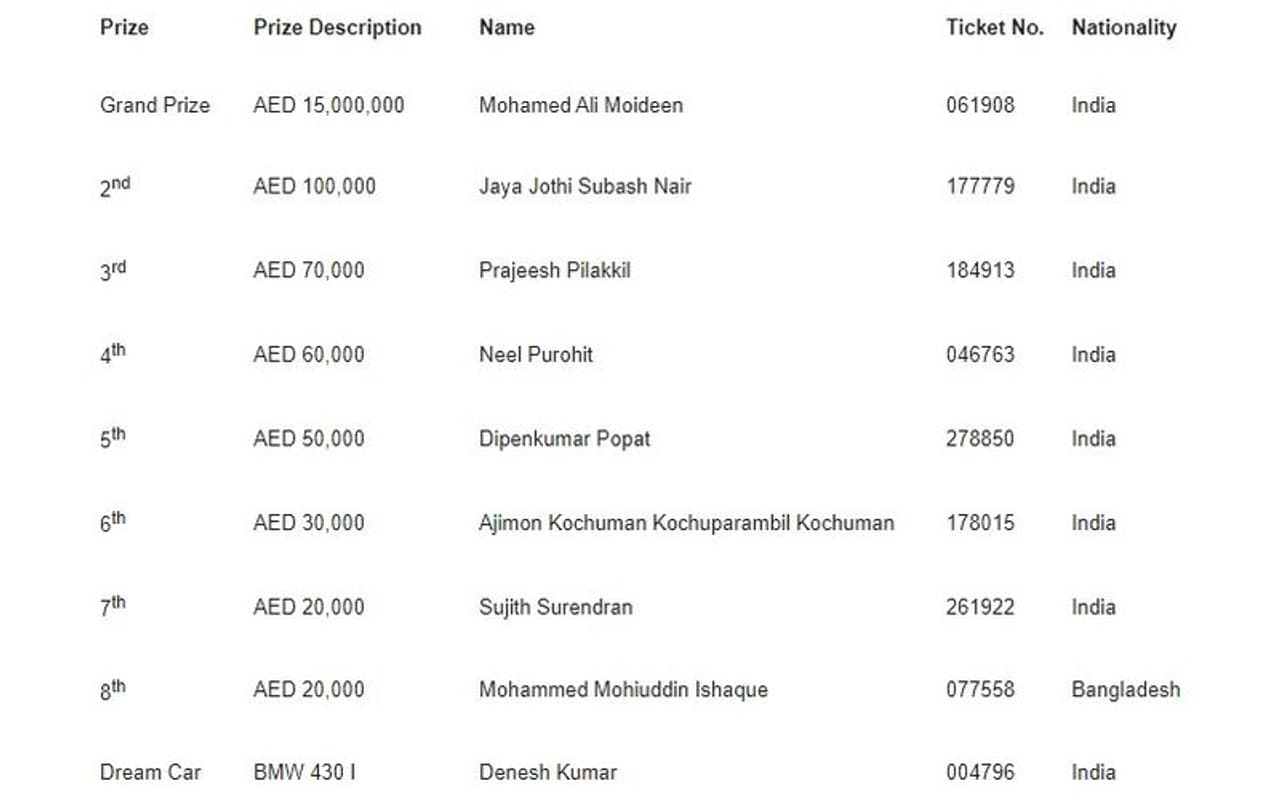
Task: Click the Prize column header
Action: [124, 28]
